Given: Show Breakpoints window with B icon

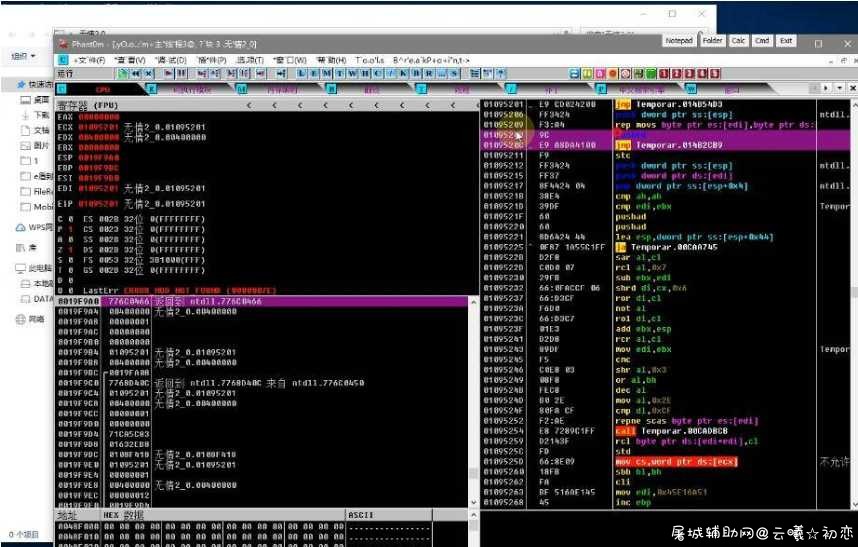Looking at the screenshot, I should click(416, 73).
